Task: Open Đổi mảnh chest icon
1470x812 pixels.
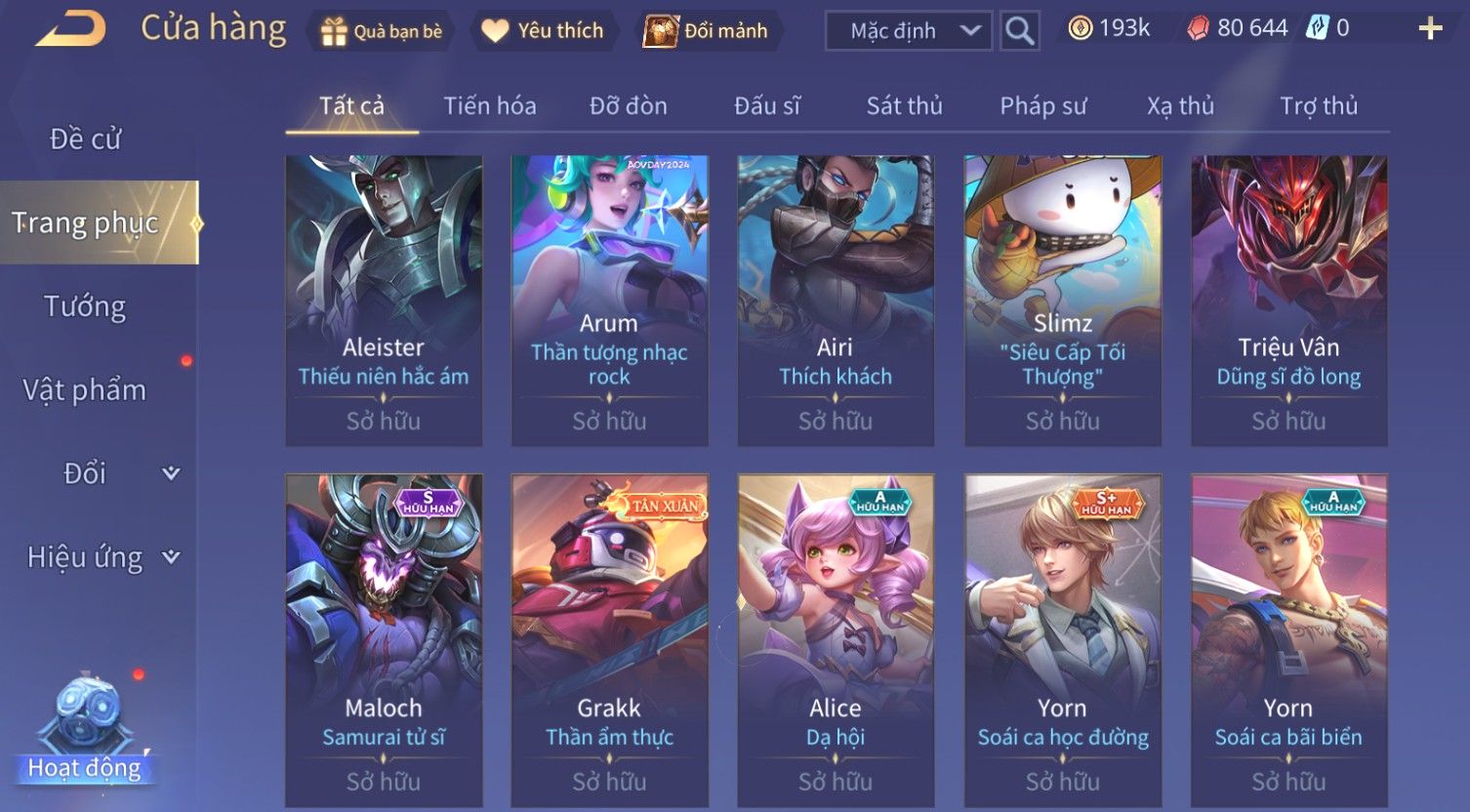Action: 661,31
